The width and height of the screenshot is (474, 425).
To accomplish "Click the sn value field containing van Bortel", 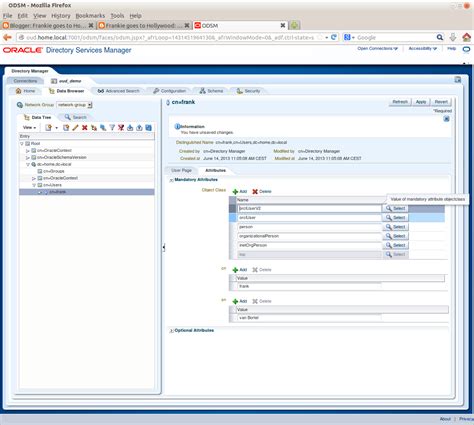I will click(x=309, y=318).
